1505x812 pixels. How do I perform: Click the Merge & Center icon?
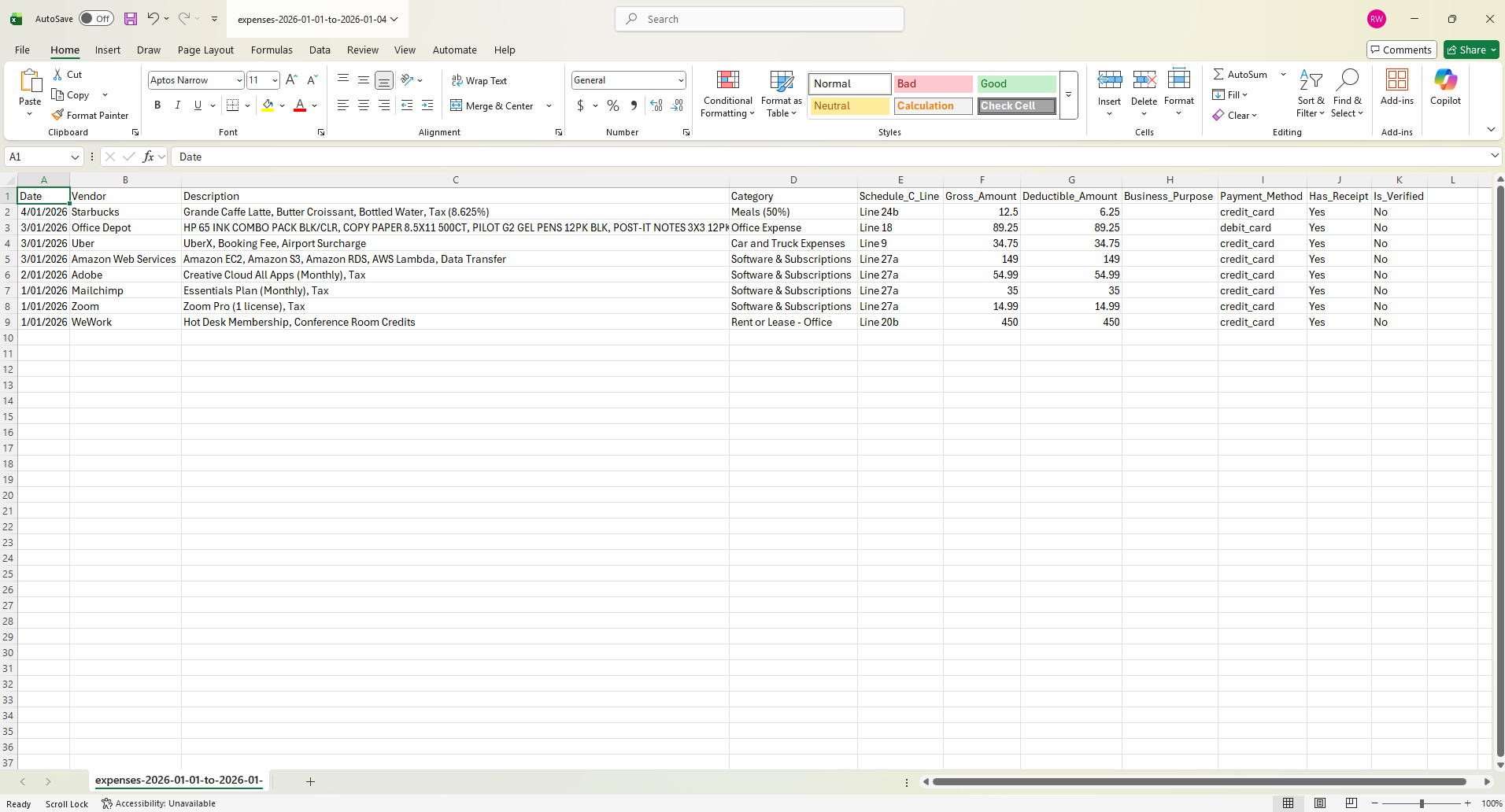click(x=457, y=105)
